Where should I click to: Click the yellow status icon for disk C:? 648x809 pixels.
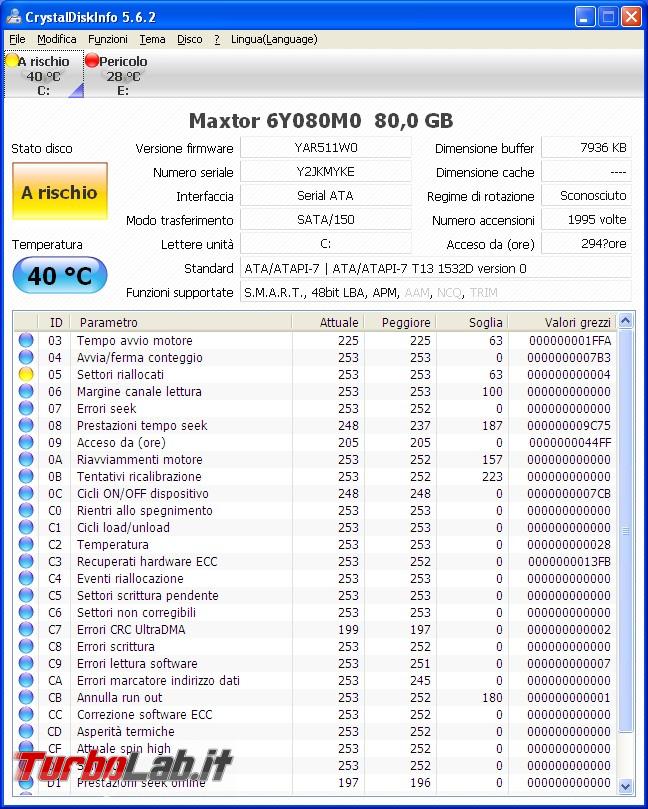12,61
